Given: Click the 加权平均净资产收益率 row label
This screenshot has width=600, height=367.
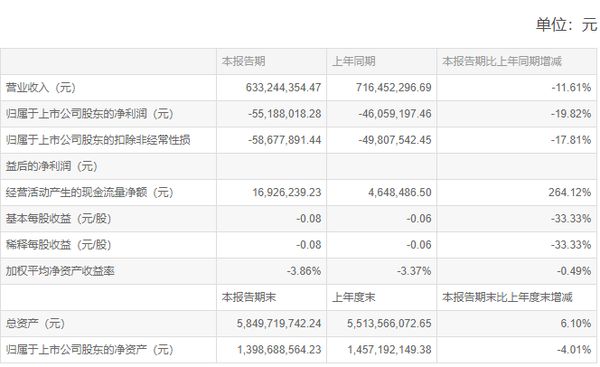Looking at the screenshot, I should tap(60, 271).
